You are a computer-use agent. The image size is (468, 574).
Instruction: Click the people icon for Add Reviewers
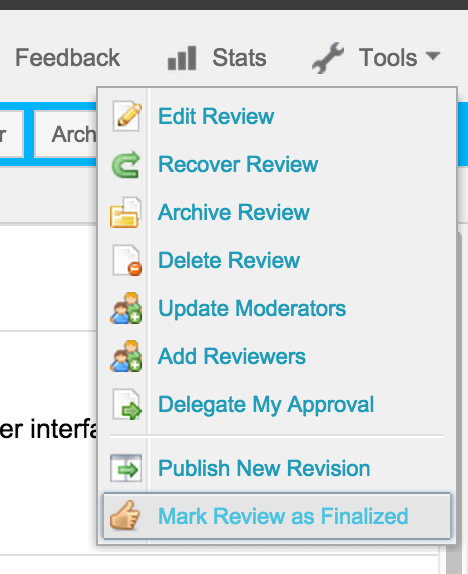tap(126, 356)
